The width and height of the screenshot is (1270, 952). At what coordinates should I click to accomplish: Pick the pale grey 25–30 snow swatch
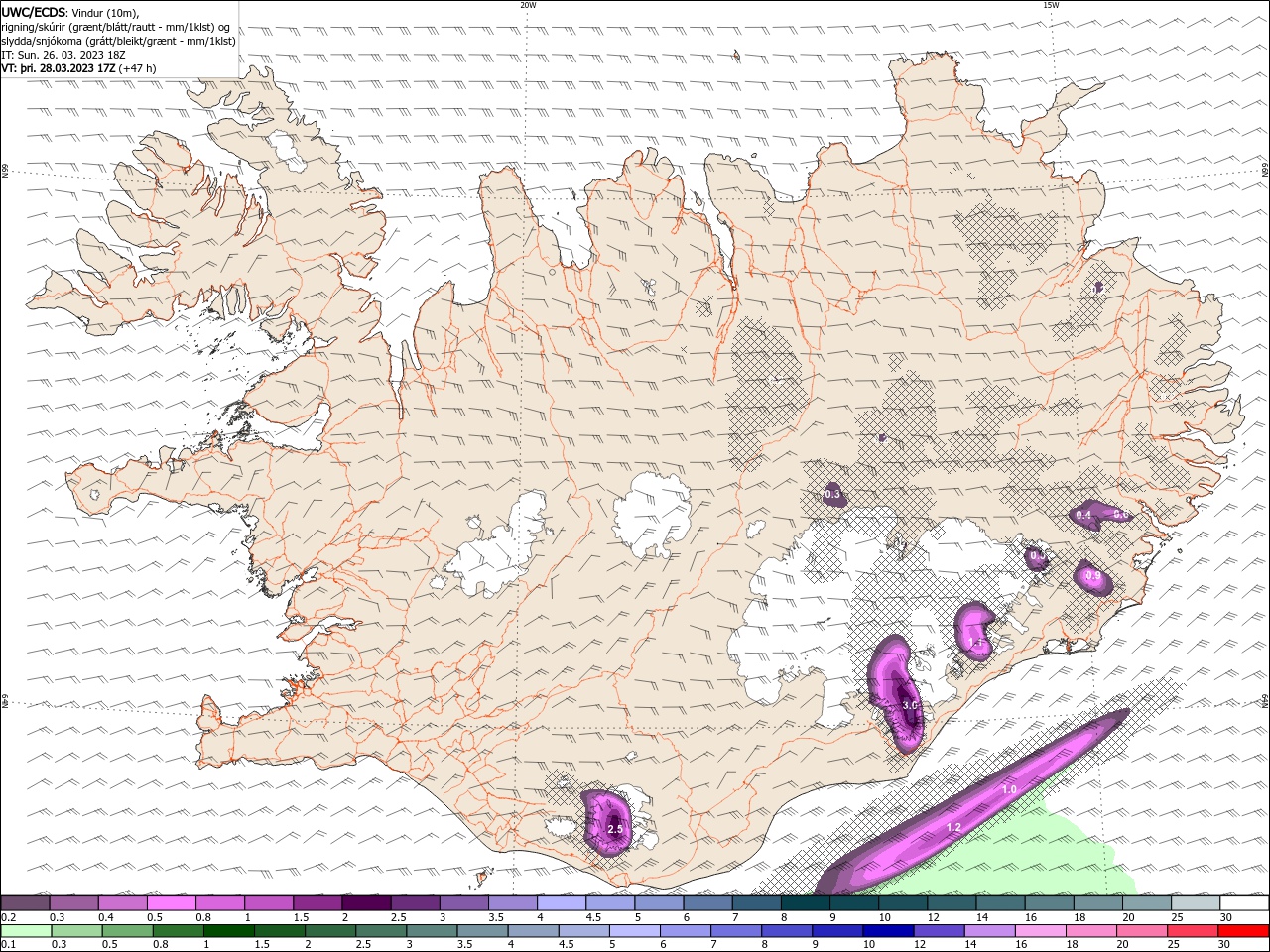(x=1196, y=902)
